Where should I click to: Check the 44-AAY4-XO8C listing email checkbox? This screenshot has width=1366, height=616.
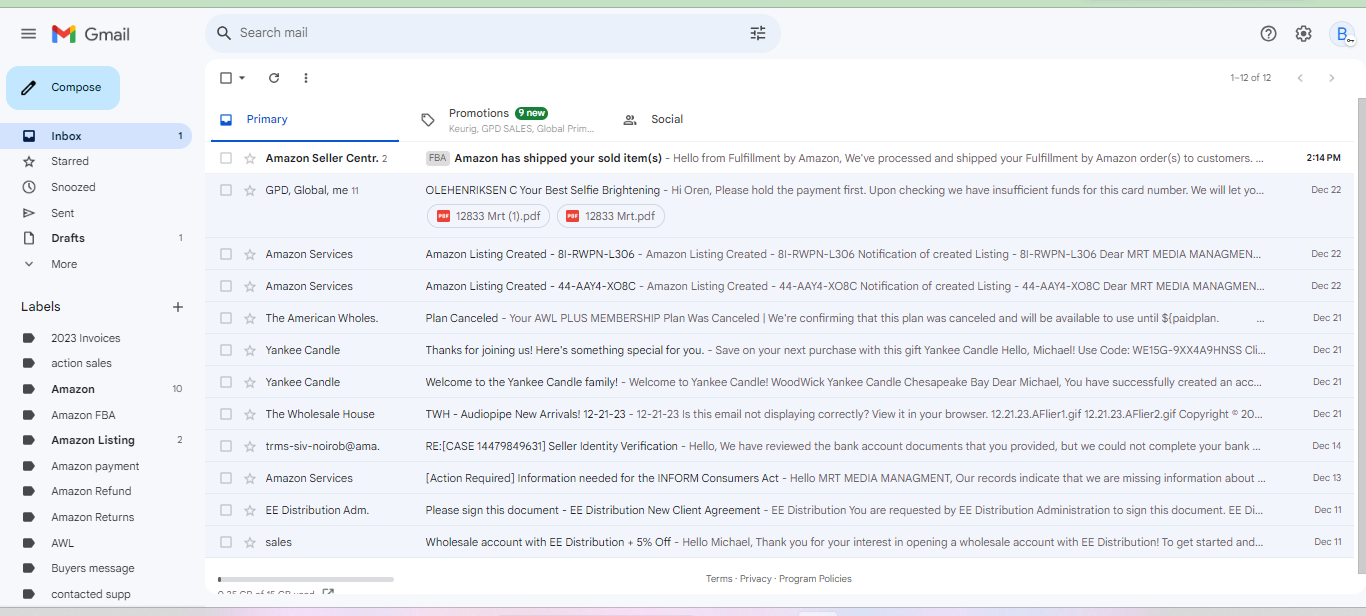(226, 286)
